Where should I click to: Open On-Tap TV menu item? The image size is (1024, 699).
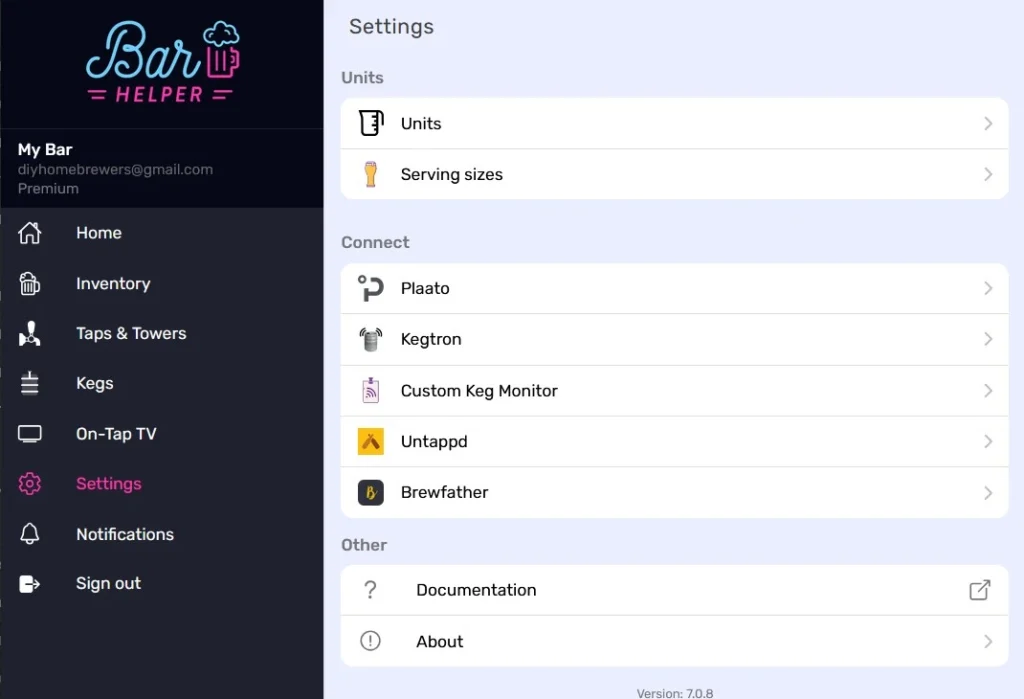pos(116,434)
